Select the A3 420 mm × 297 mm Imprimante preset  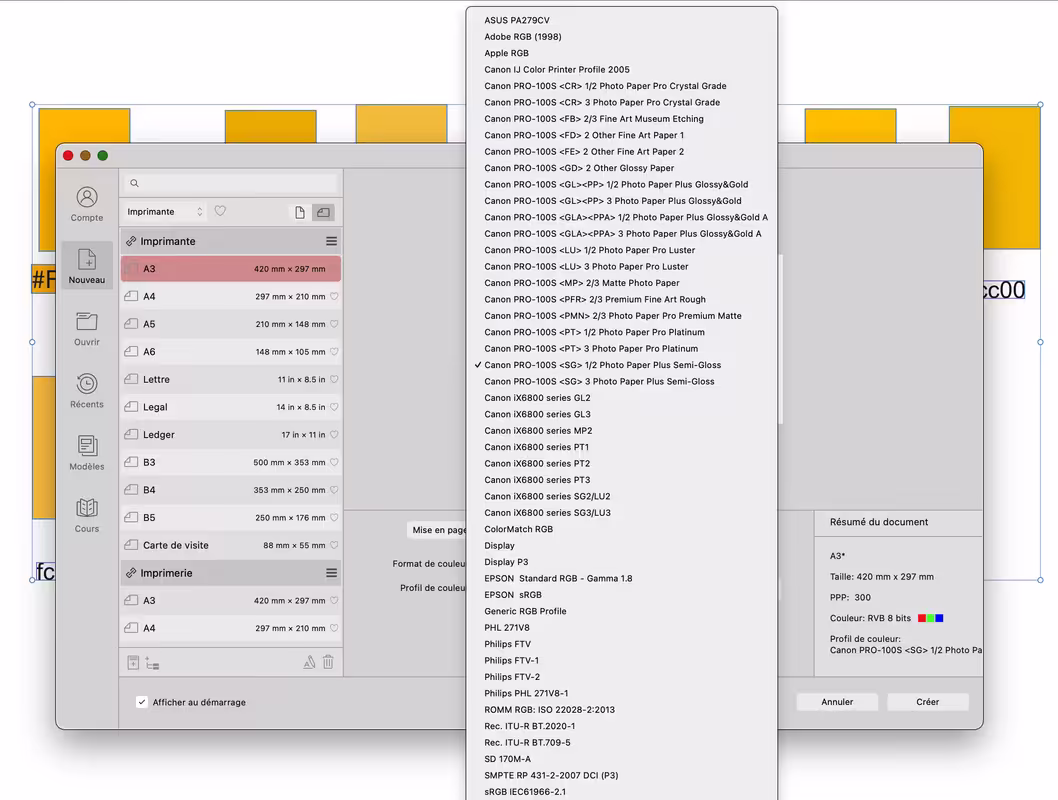click(231, 268)
